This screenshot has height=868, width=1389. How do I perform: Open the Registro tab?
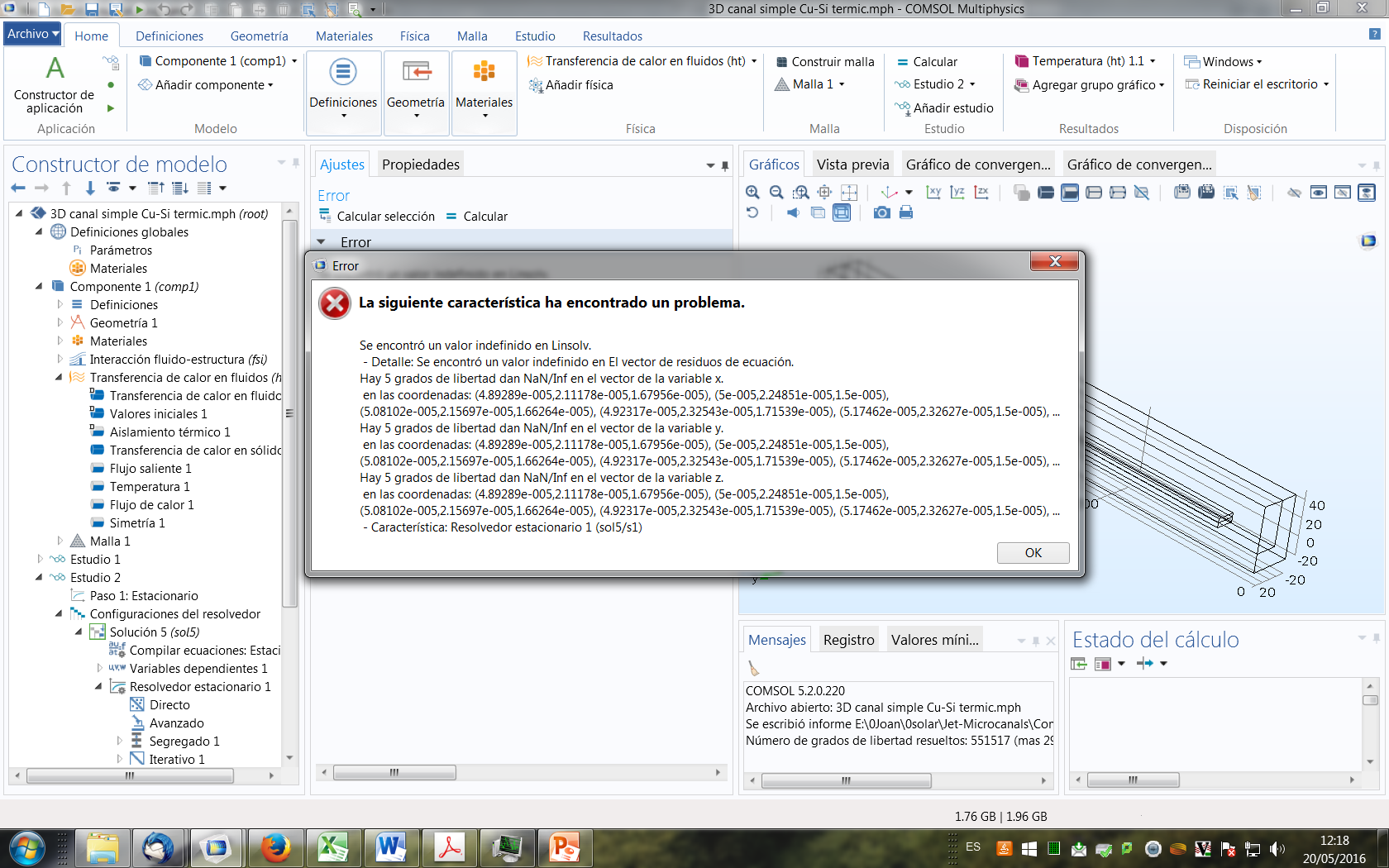point(848,640)
